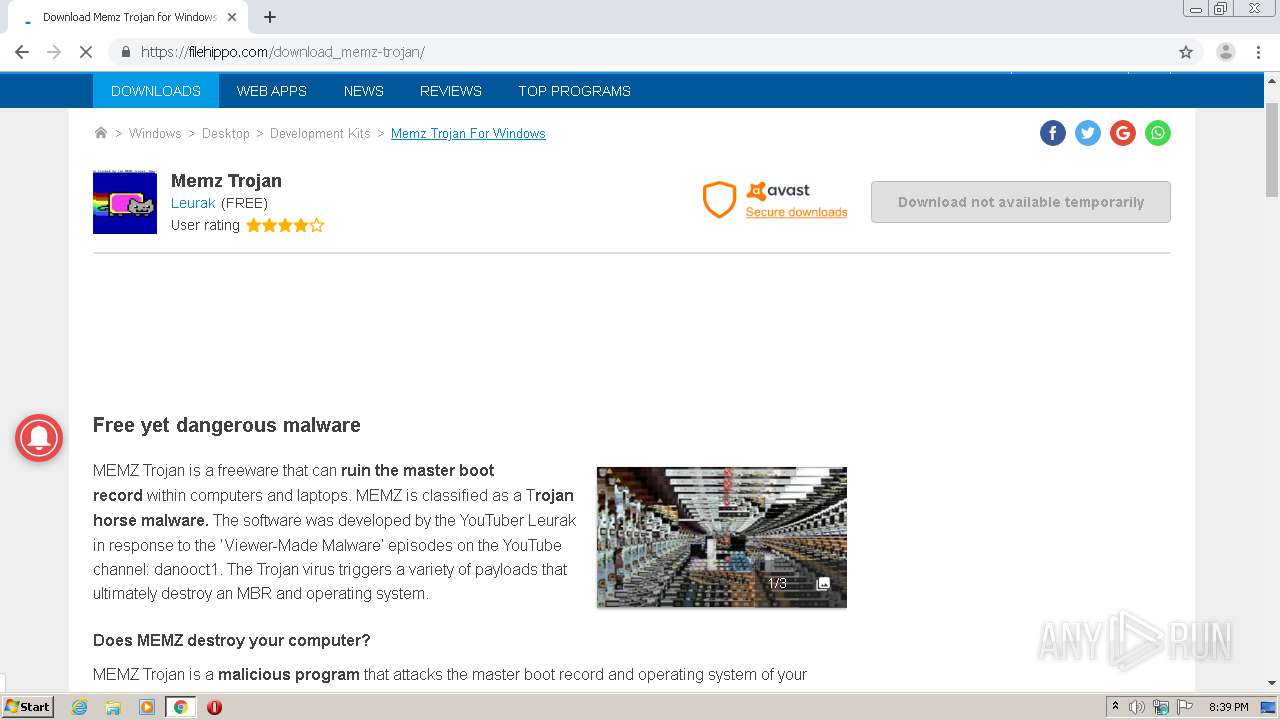Select NEWS navigation tab
1280x720 pixels.
pyautogui.click(x=364, y=91)
